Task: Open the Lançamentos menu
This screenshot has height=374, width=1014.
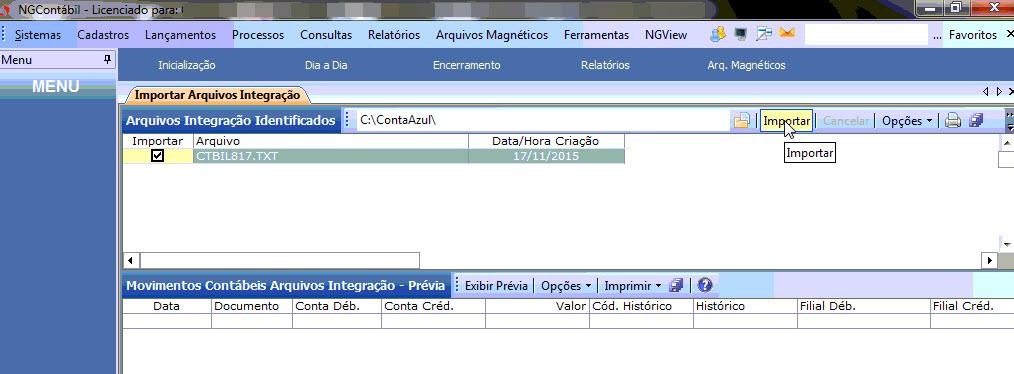Action: (x=180, y=35)
